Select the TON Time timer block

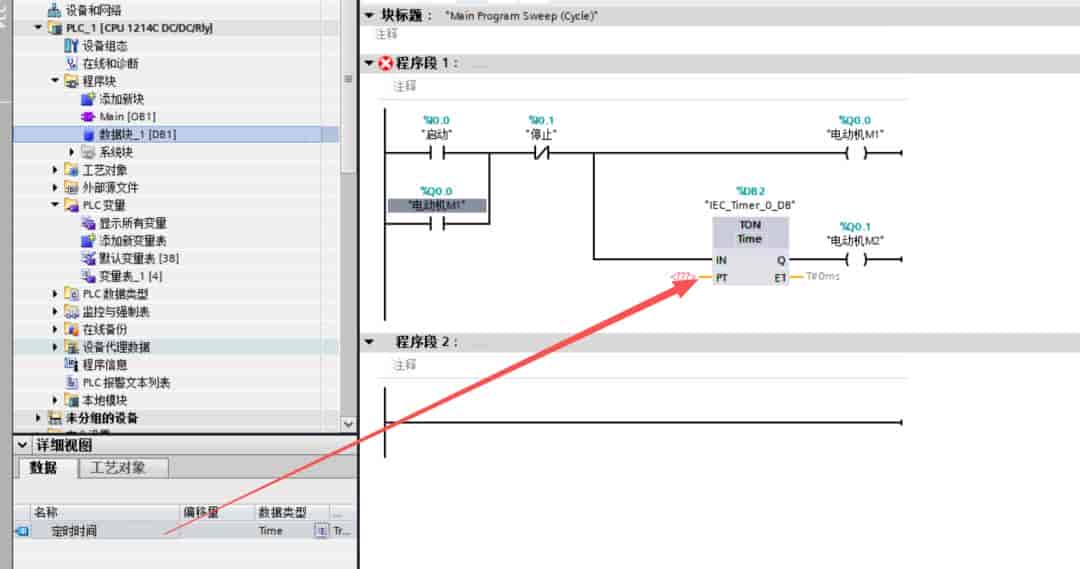[x=750, y=251]
